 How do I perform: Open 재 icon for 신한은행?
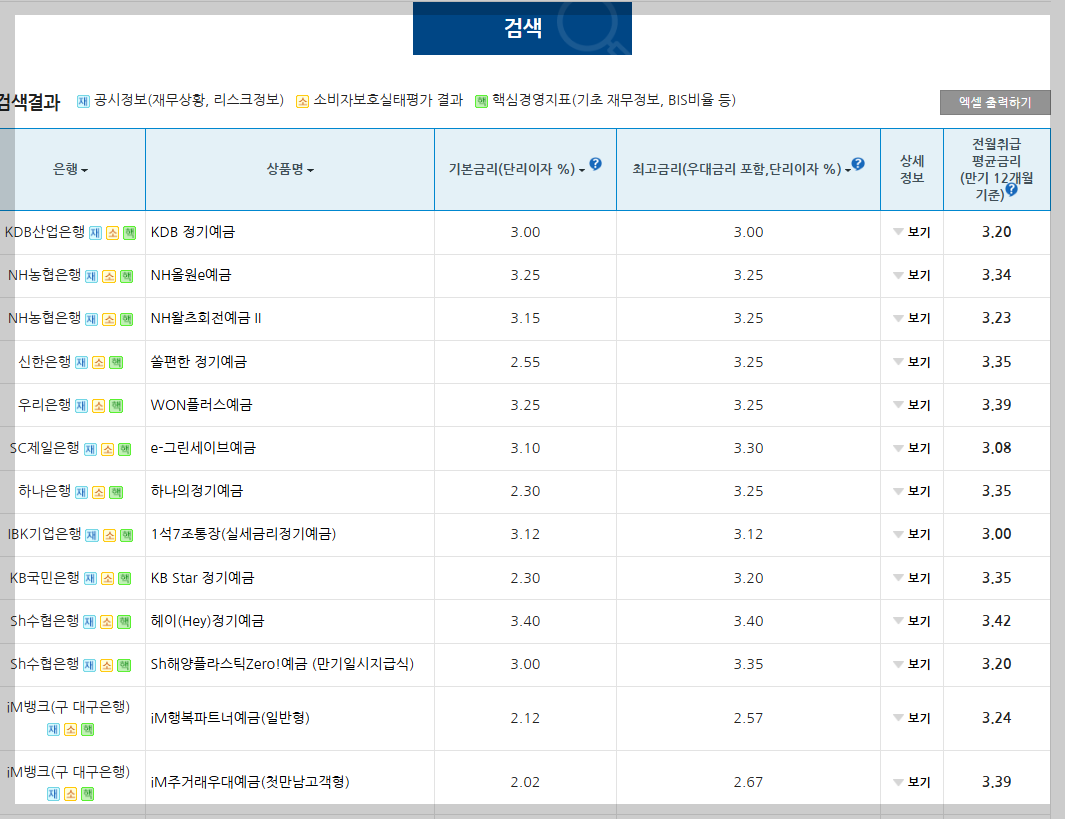(x=82, y=363)
